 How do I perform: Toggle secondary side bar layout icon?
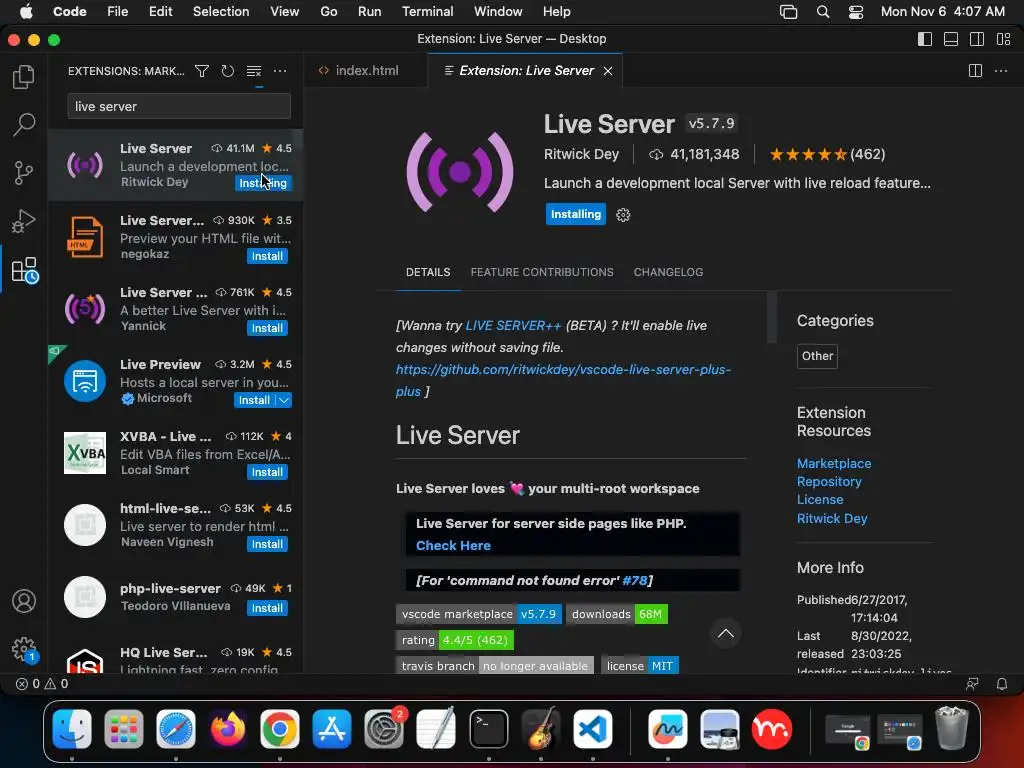[977, 39]
